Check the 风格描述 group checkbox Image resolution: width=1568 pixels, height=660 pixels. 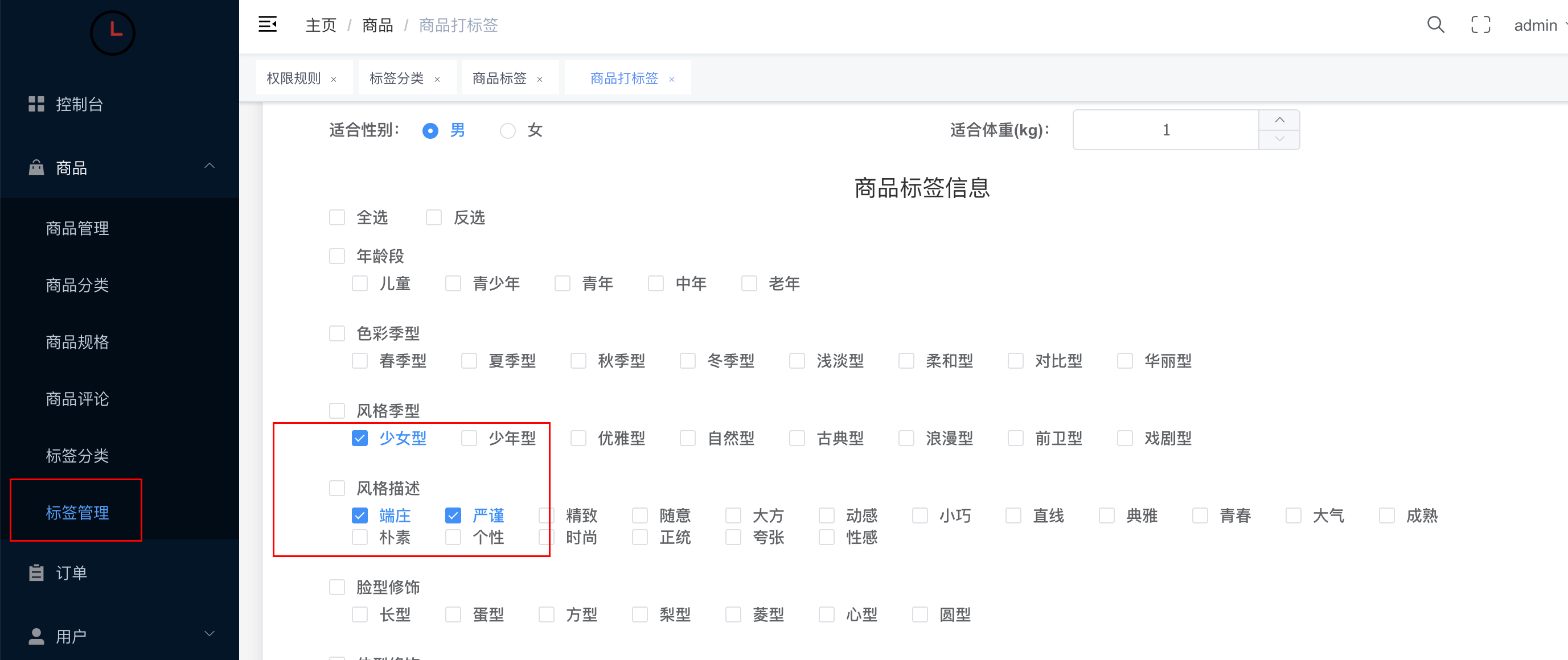337,488
